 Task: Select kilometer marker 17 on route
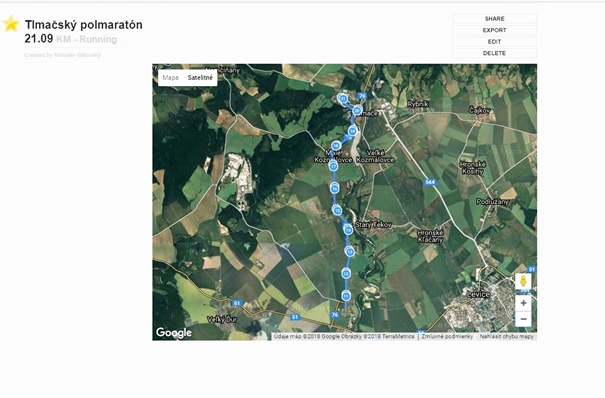point(333,166)
